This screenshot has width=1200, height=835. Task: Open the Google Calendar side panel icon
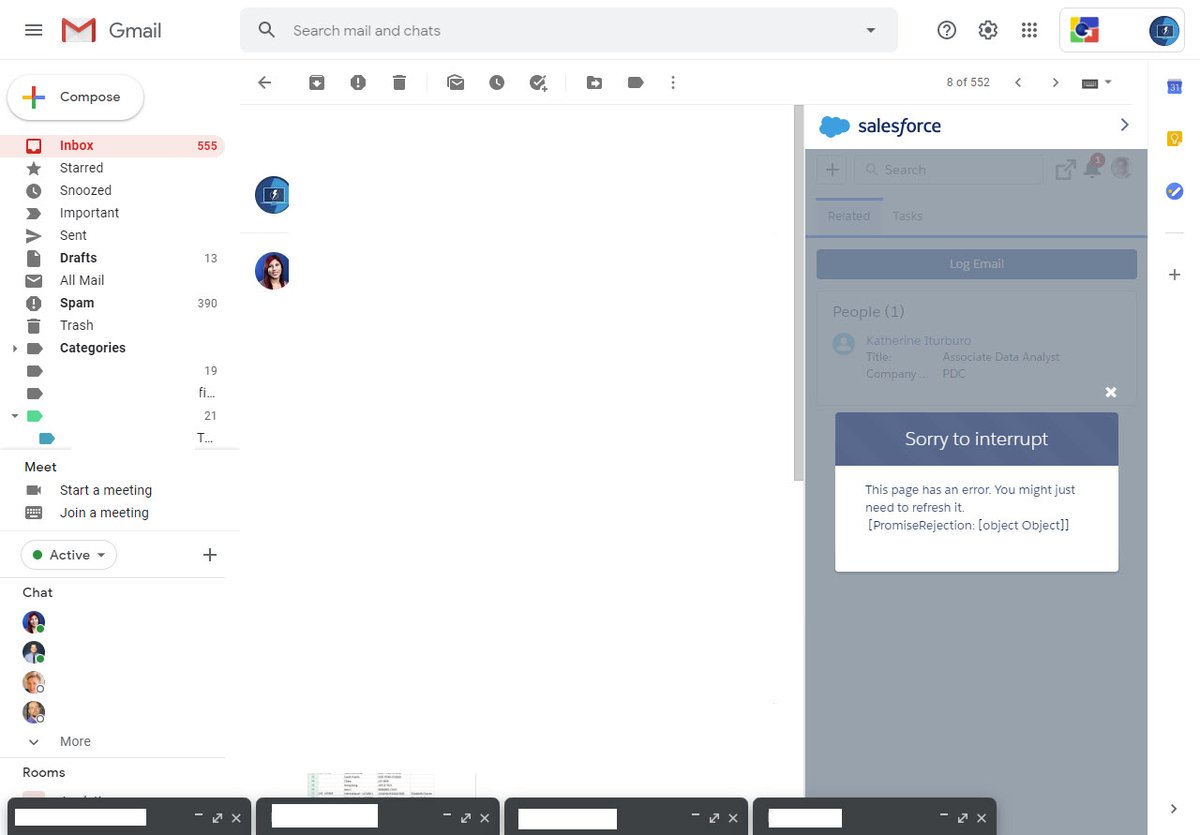(1175, 87)
